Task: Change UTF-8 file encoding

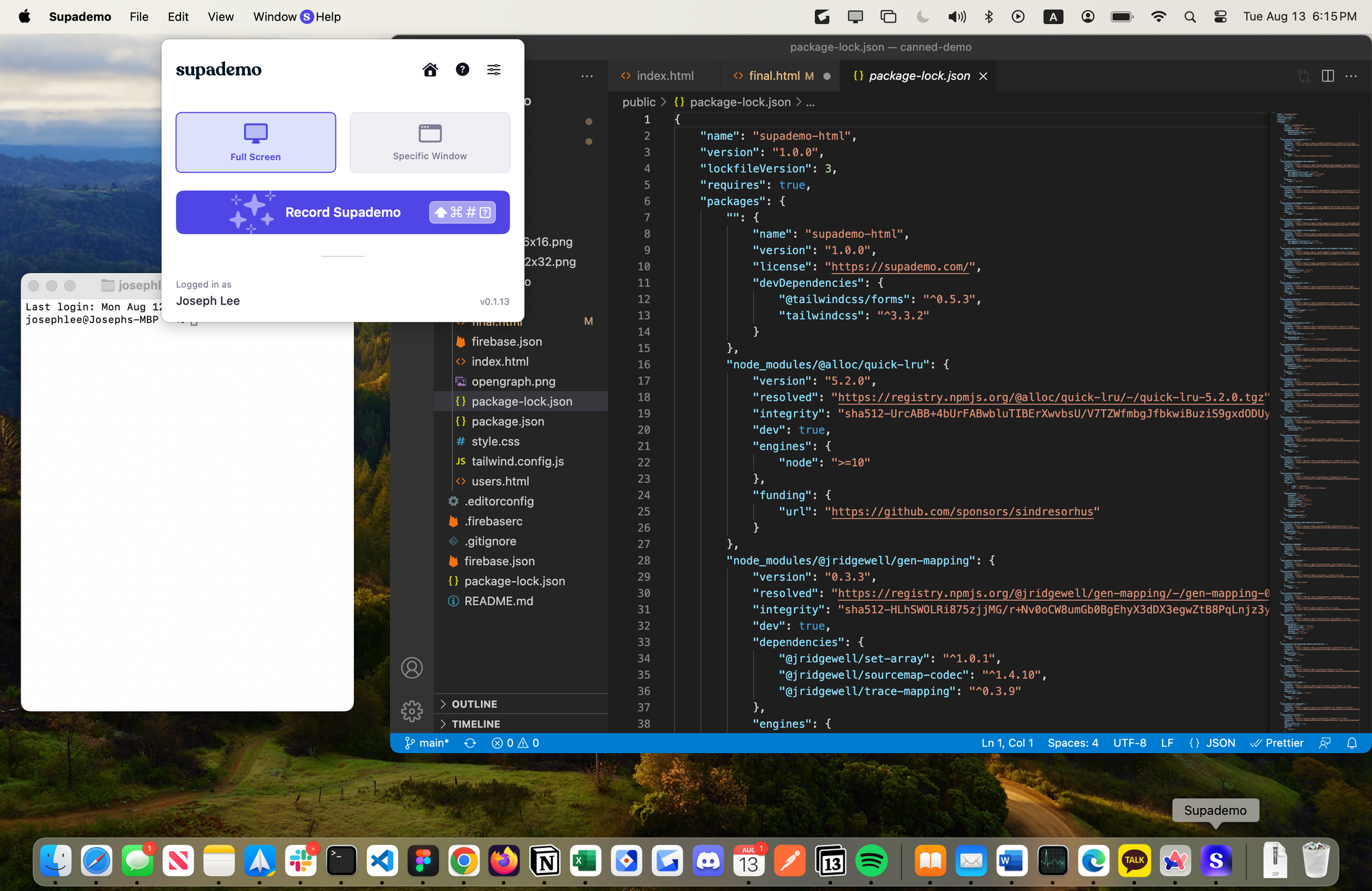Action: tap(1130, 743)
